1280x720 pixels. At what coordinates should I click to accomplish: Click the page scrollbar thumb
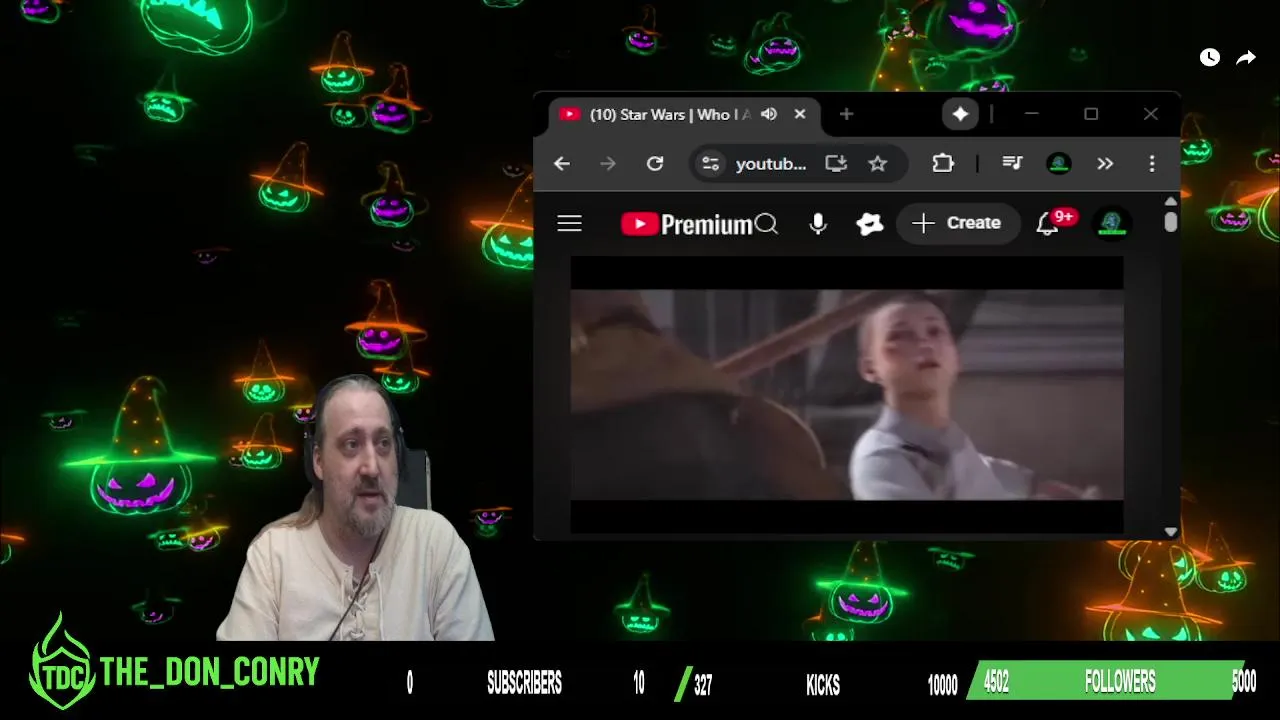coord(1171,222)
